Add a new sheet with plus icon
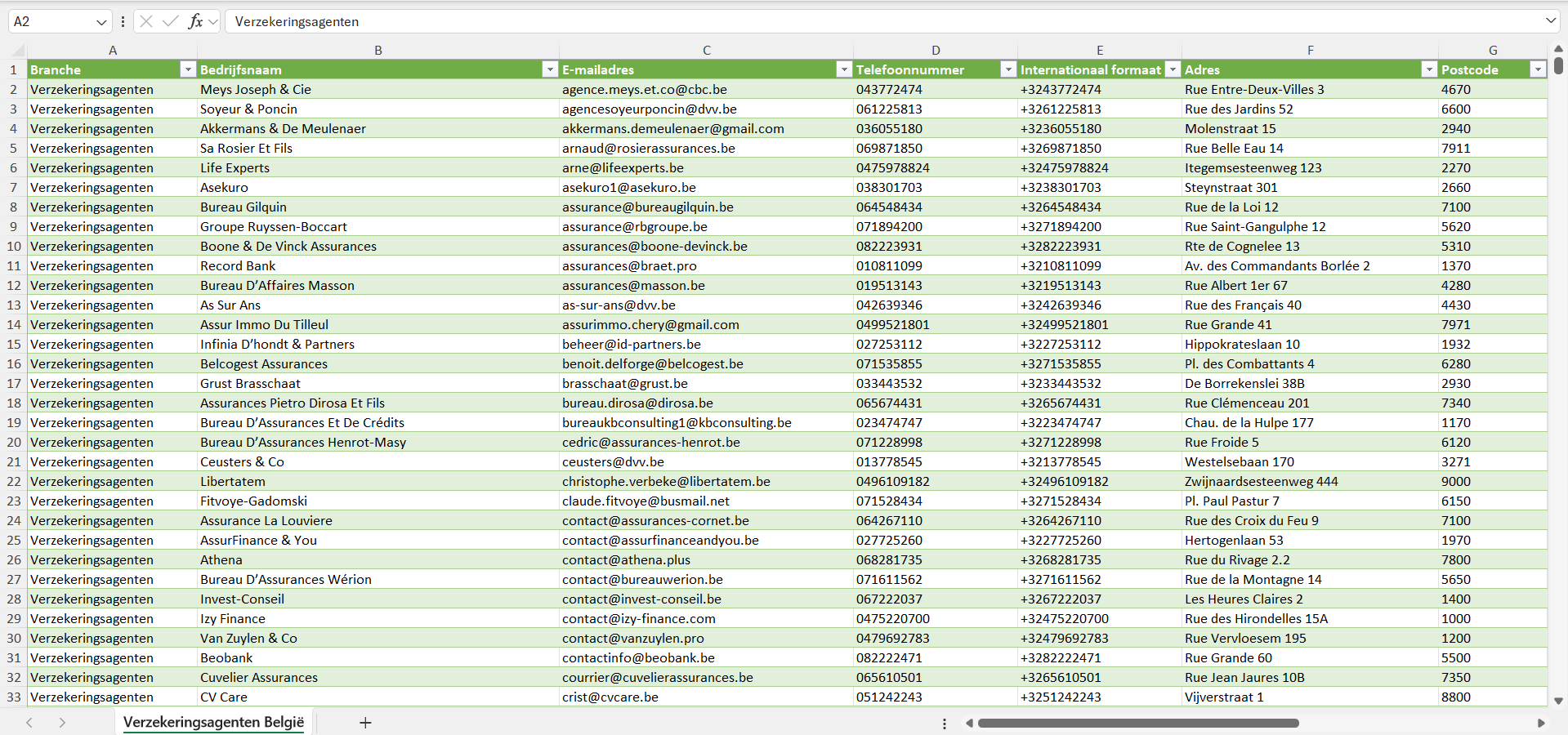The image size is (1568, 735). [x=365, y=723]
